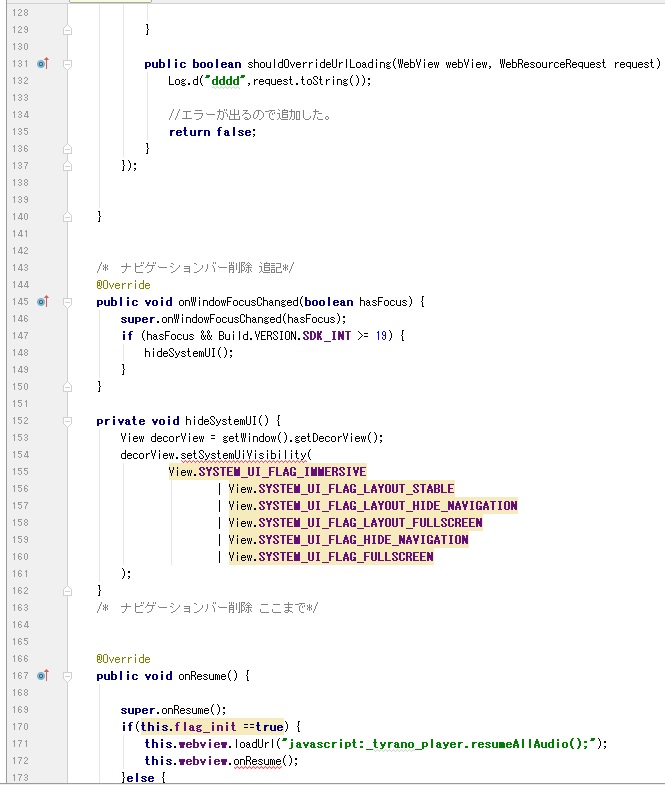Viewport: 665px width, 785px height.
Task: Collapse fold marker at line 129
Action: pyautogui.click(x=68, y=31)
